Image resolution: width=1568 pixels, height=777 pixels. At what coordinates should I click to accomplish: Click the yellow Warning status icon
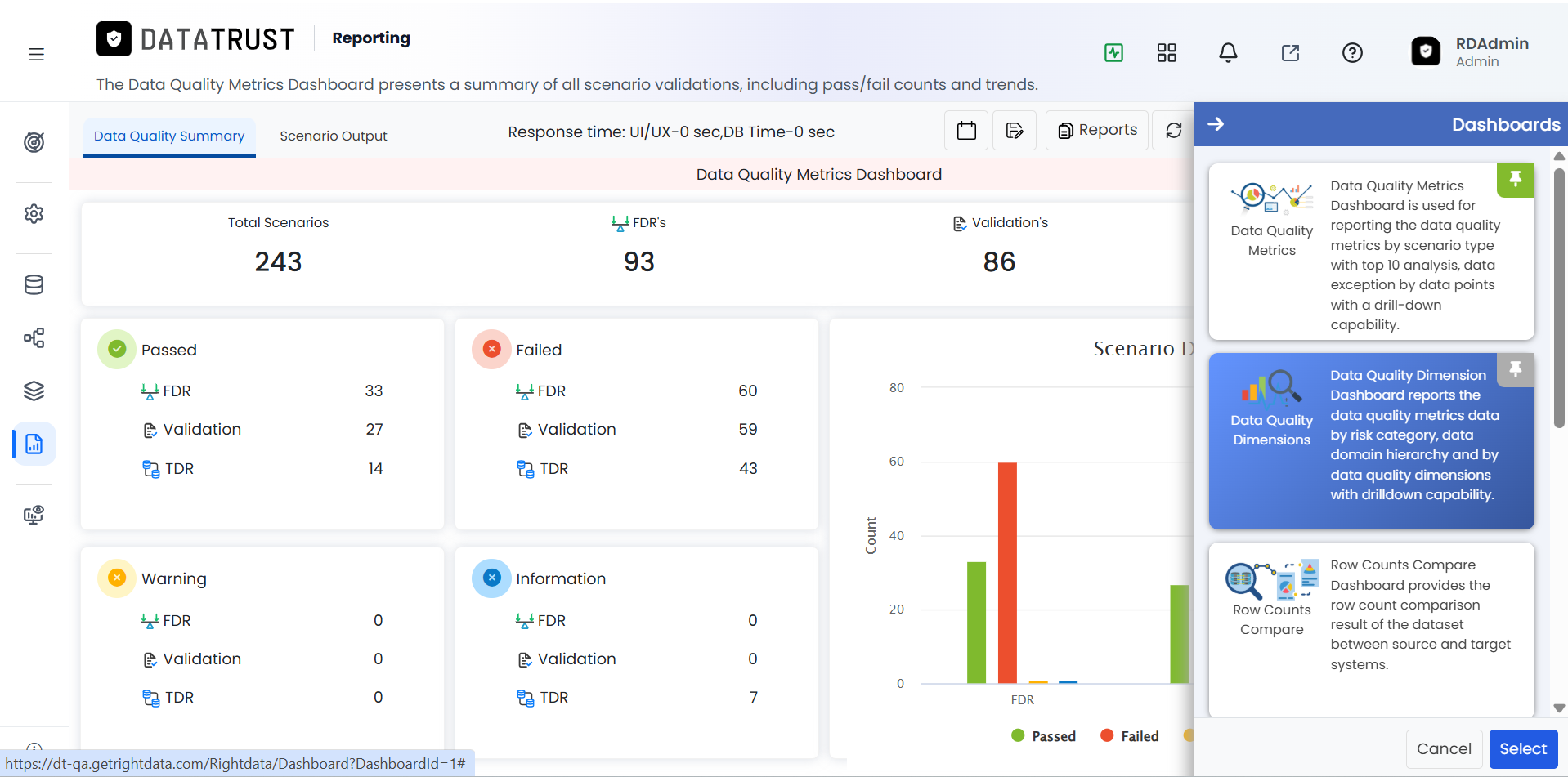pos(117,578)
